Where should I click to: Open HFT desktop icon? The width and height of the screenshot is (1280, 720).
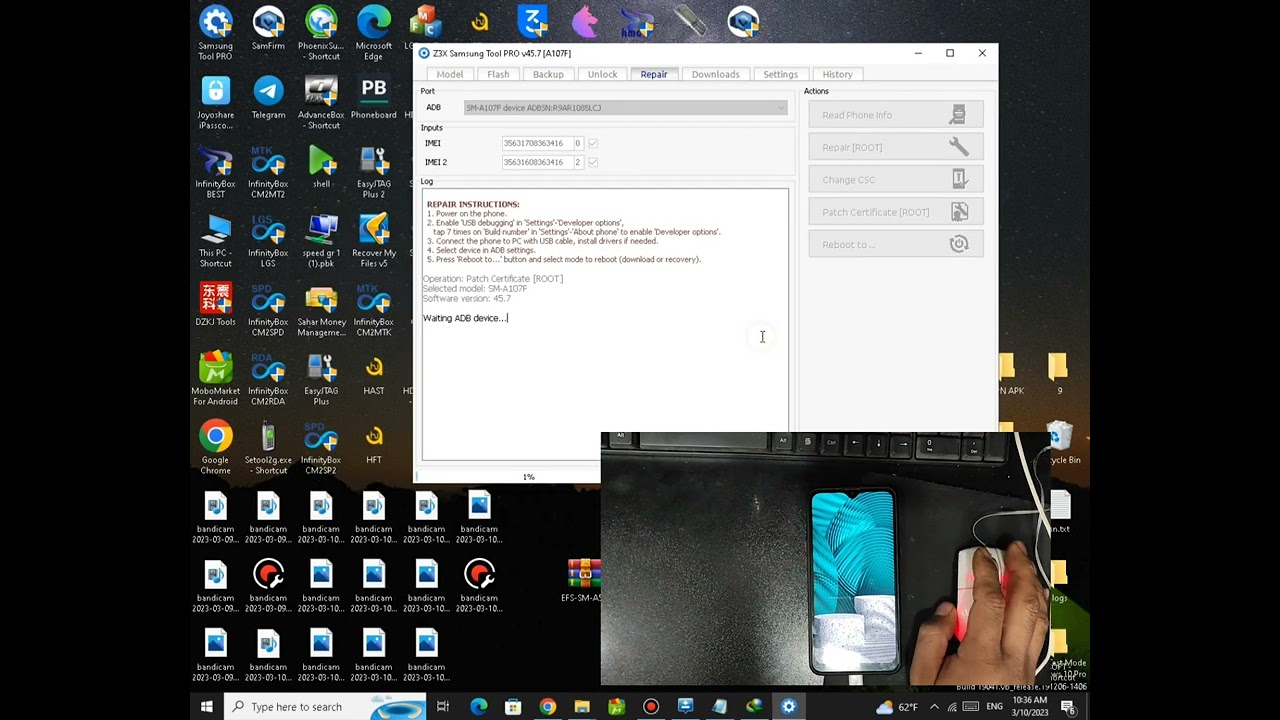(x=374, y=442)
